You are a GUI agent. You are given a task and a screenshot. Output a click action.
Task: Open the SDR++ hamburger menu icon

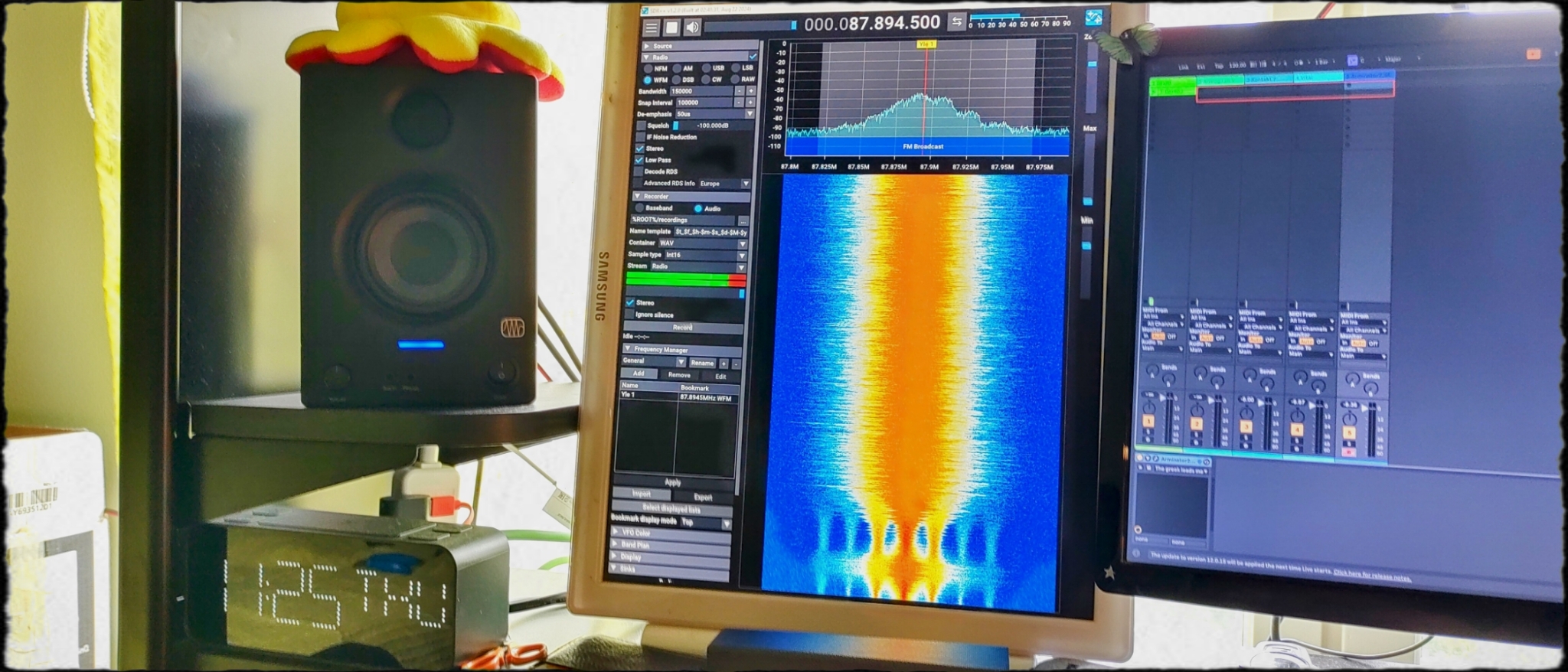[x=651, y=28]
